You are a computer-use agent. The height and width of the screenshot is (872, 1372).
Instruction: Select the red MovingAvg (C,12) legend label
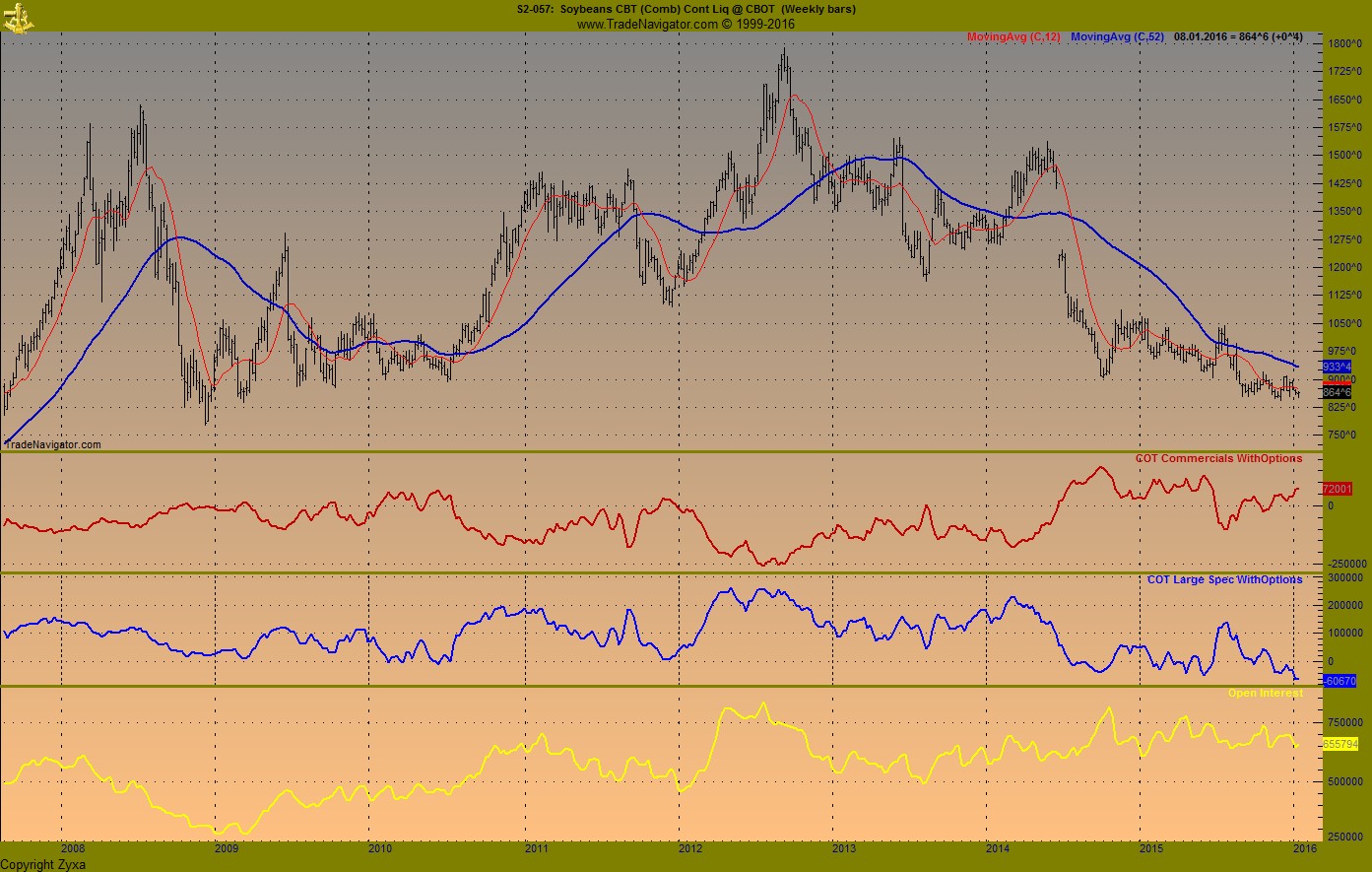pos(1012,37)
